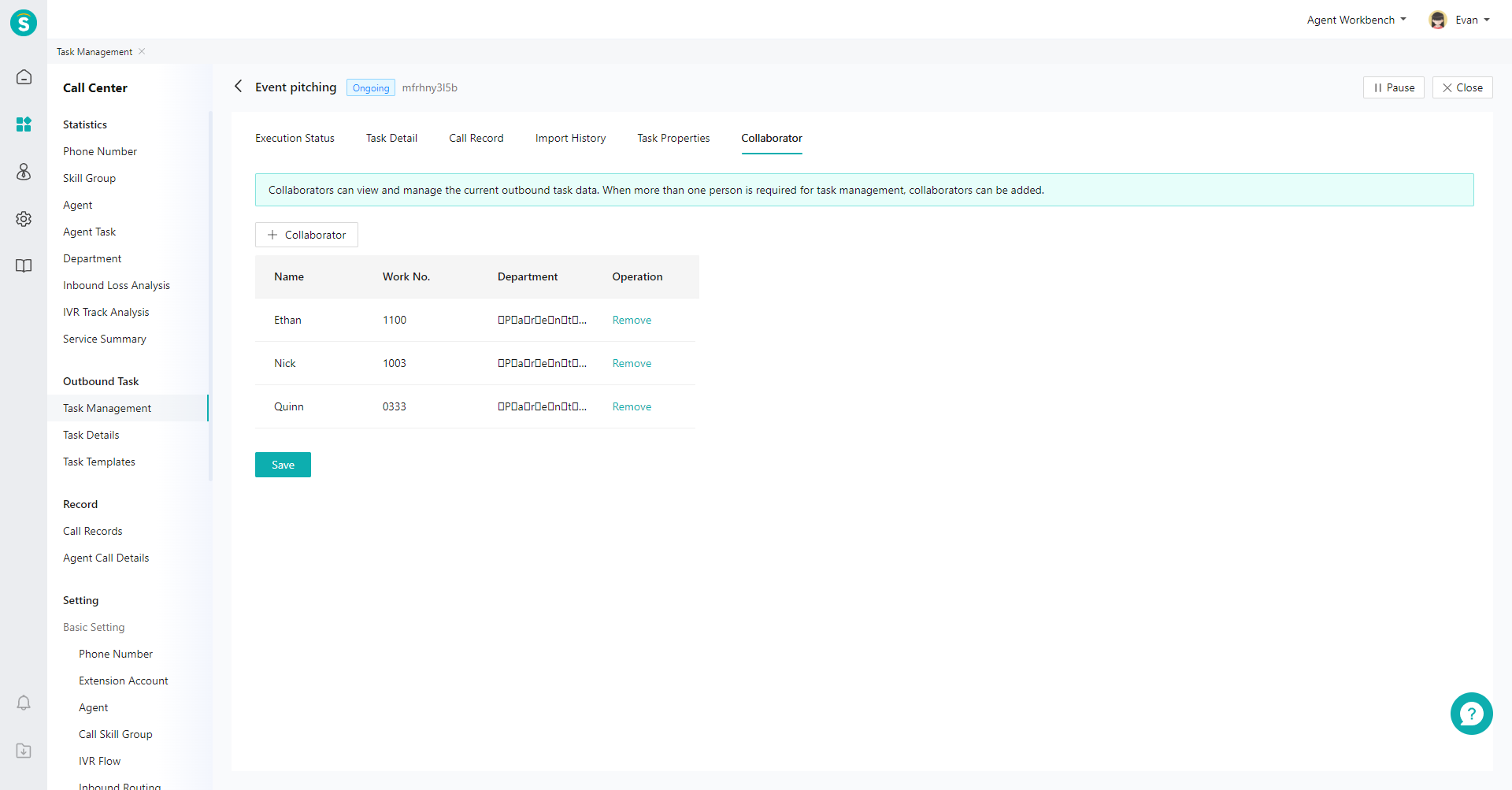Remove Nick from collaborators

632,363
